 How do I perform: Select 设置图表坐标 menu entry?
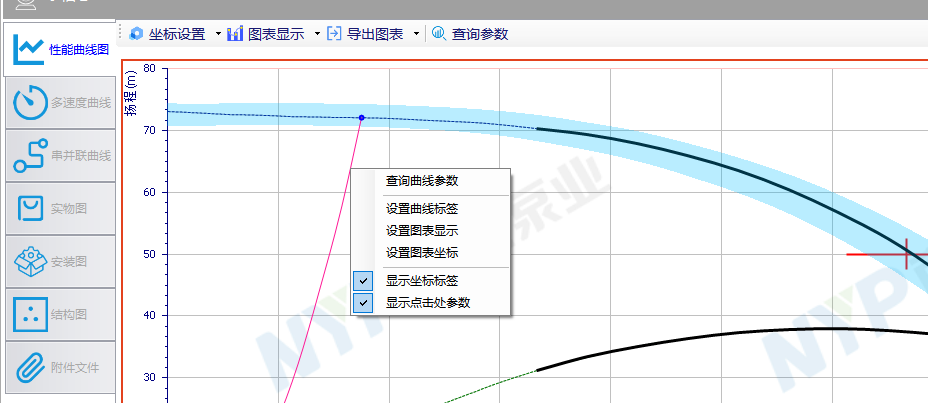point(431,253)
